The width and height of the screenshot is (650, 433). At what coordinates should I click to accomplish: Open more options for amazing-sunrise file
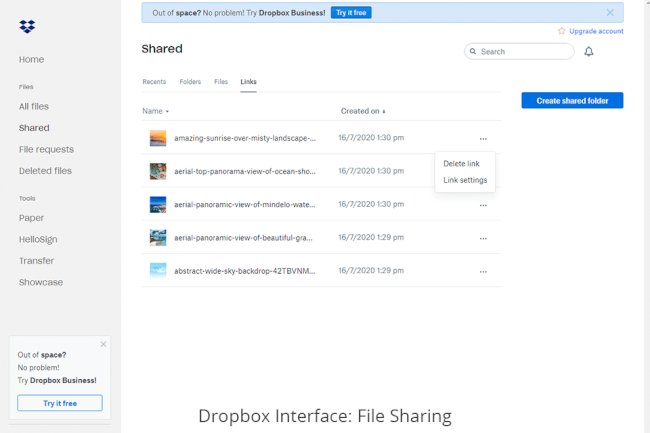coord(483,139)
